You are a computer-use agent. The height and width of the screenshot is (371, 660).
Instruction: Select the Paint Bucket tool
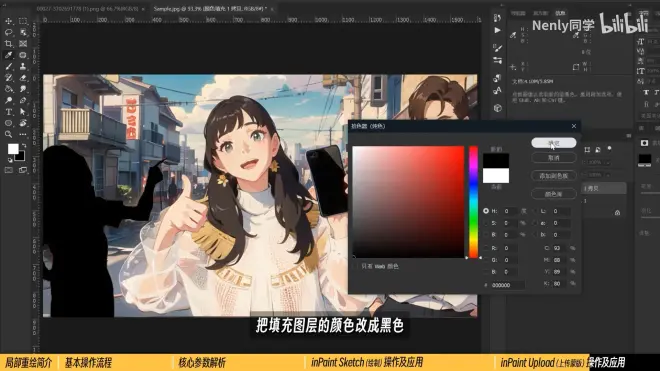pos(8,89)
